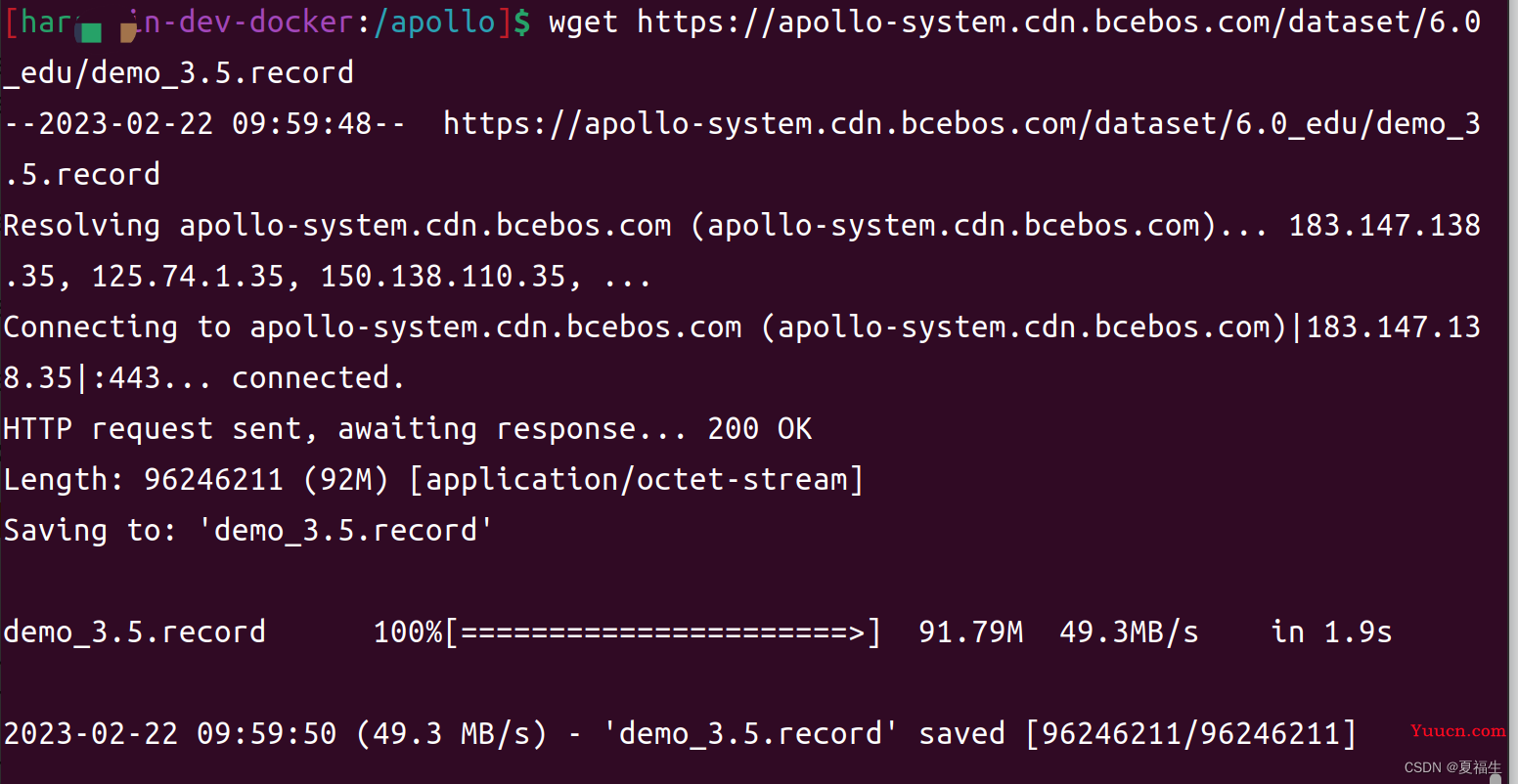1518x784 pixels.
Task: Click the timestamp 2023-02-22 09:59:48
Action: tap(204, 124)
